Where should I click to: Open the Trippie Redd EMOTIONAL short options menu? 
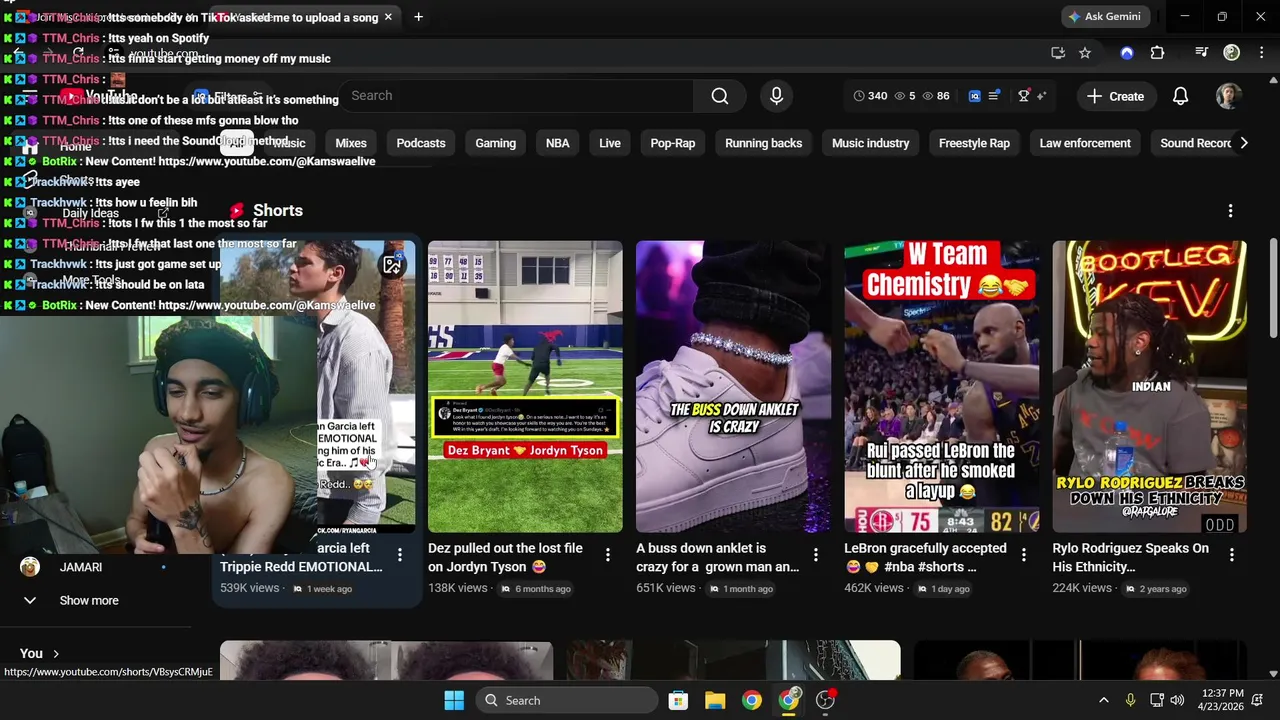[x=399, y=555]
